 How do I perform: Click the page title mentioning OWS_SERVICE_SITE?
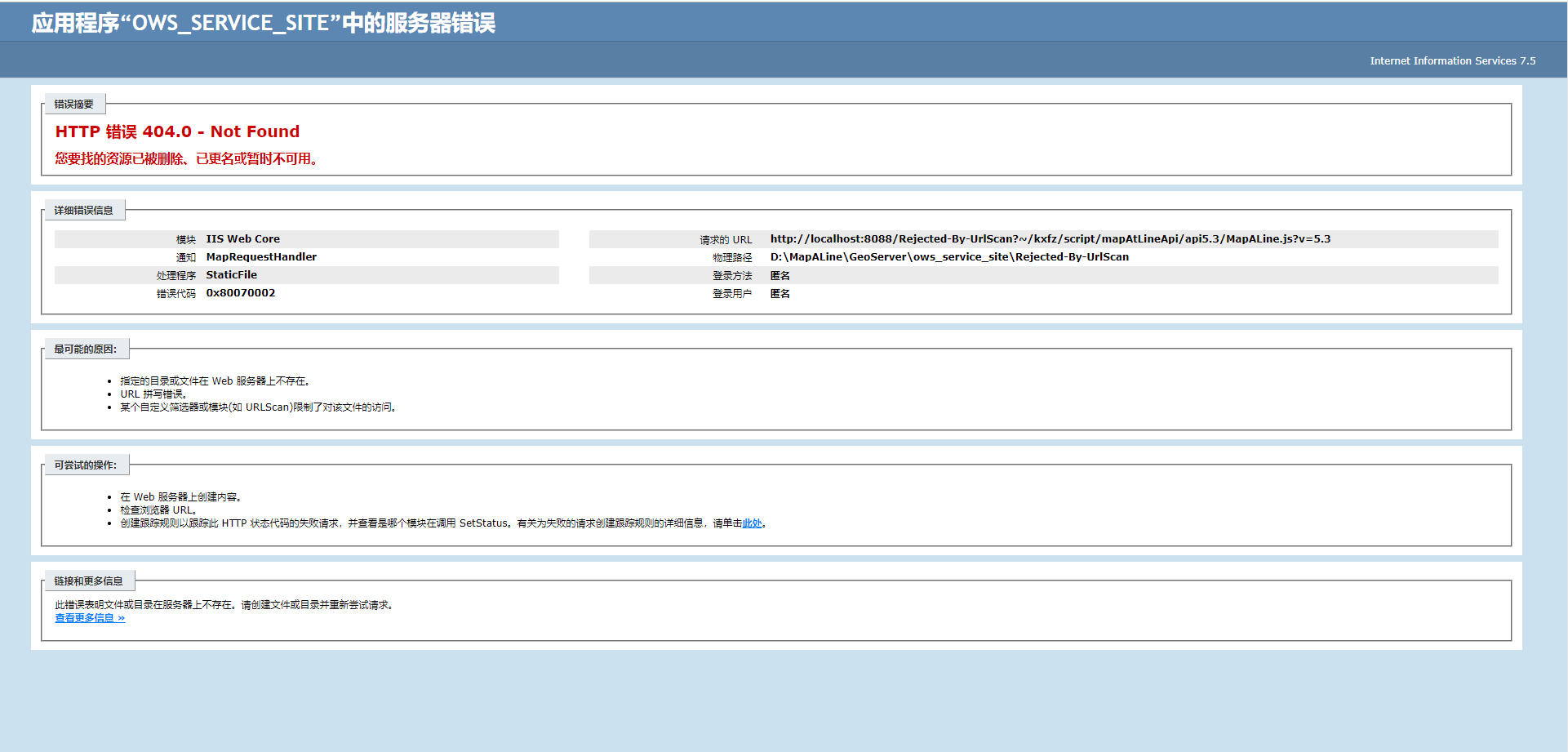click(263, 23)
